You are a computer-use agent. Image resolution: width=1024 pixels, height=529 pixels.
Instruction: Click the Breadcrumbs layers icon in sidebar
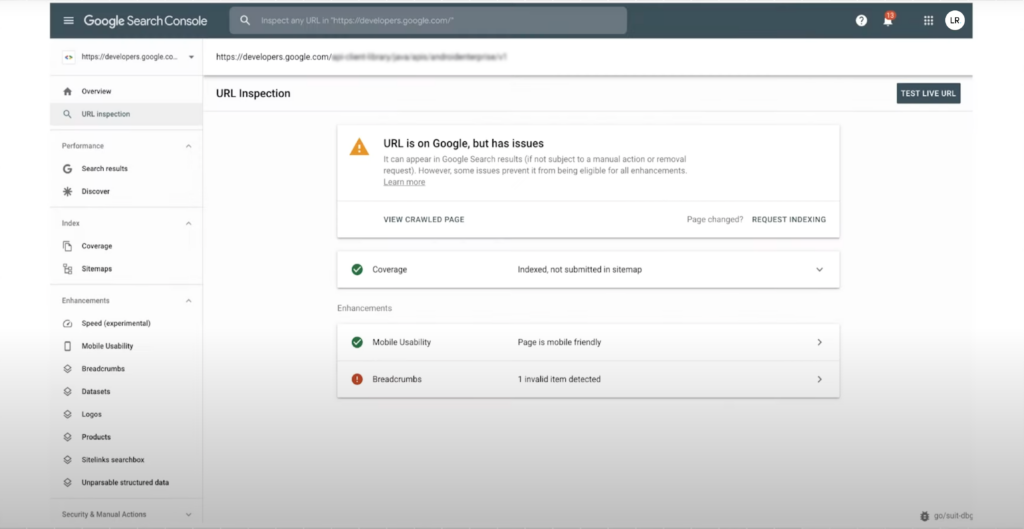pos(67,369)
